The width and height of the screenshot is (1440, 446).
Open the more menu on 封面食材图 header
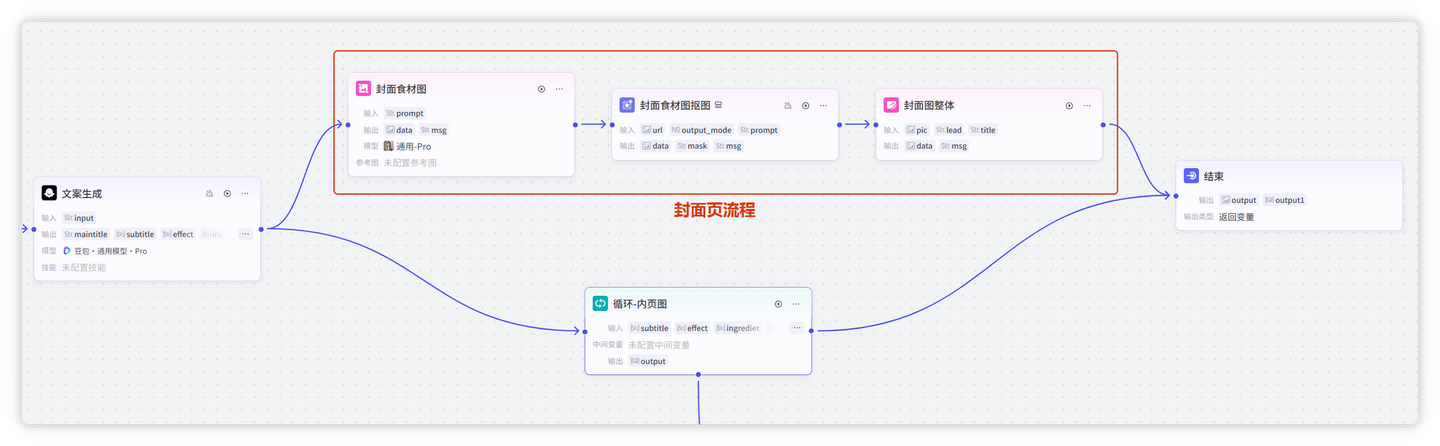click(x=559, y=89)
